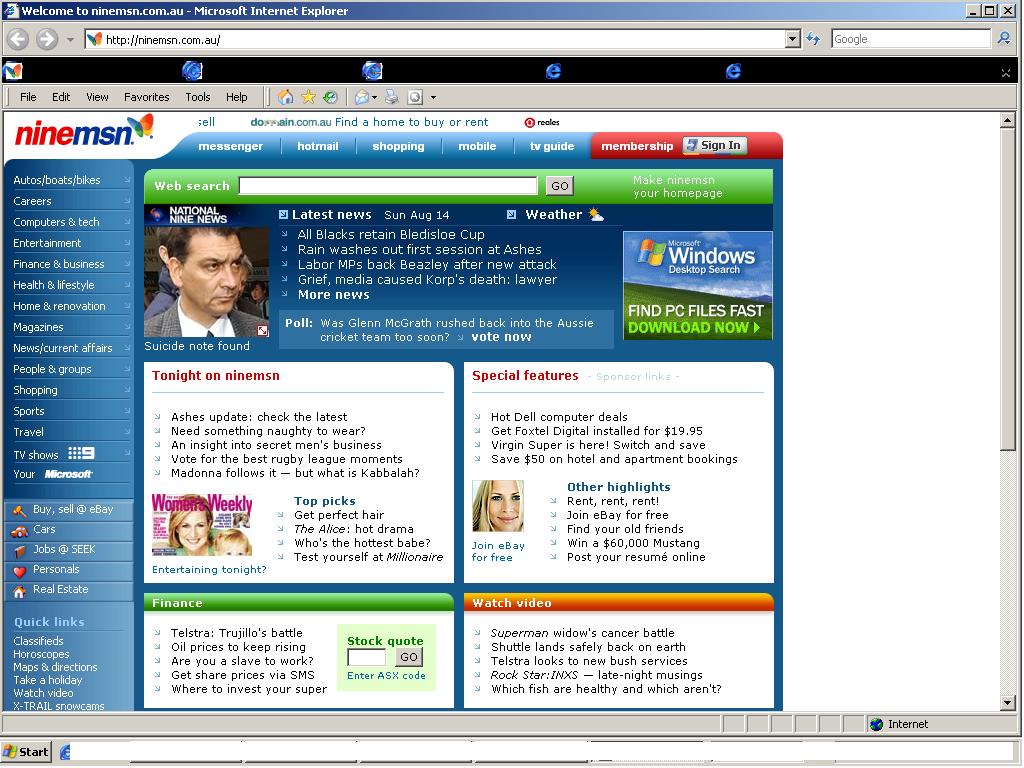
Task: Click the Buy, sell @ eBay gavel icon
Action: point(20,511)
